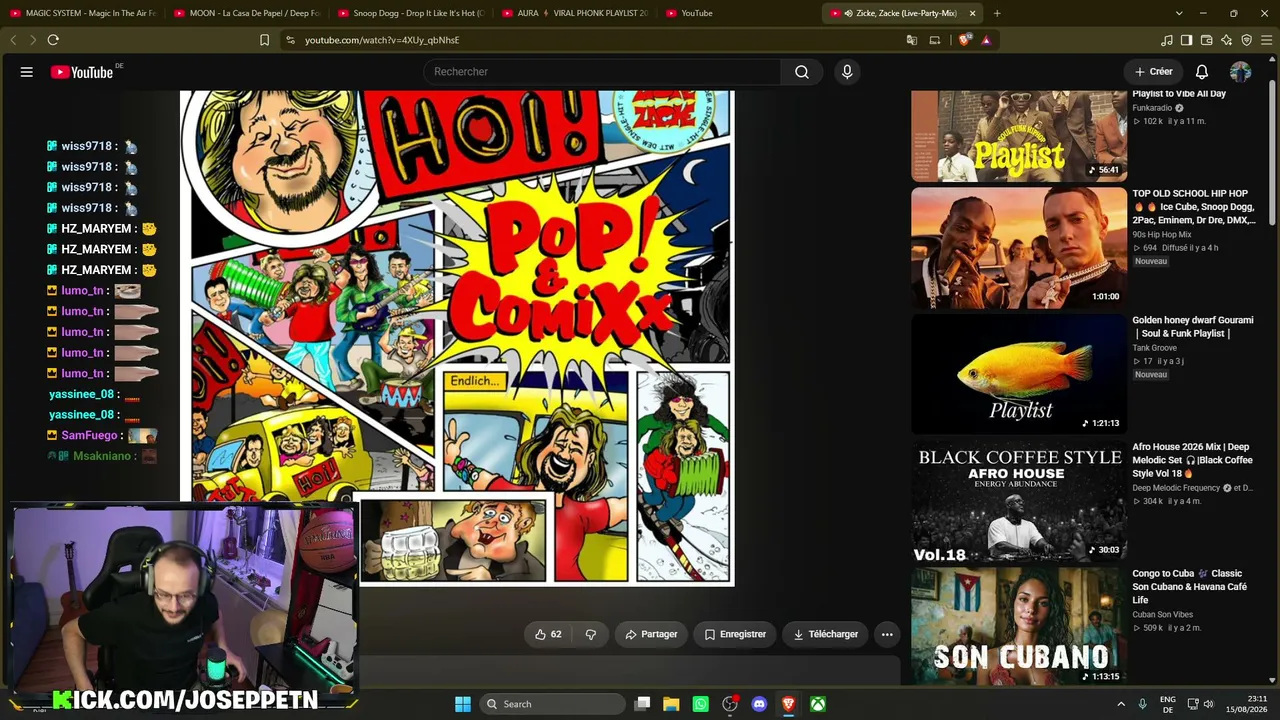Open the install app icon in address bar
Image resolution: width=1280 pixels, height=720 pixels.
(x=935, y=40)
